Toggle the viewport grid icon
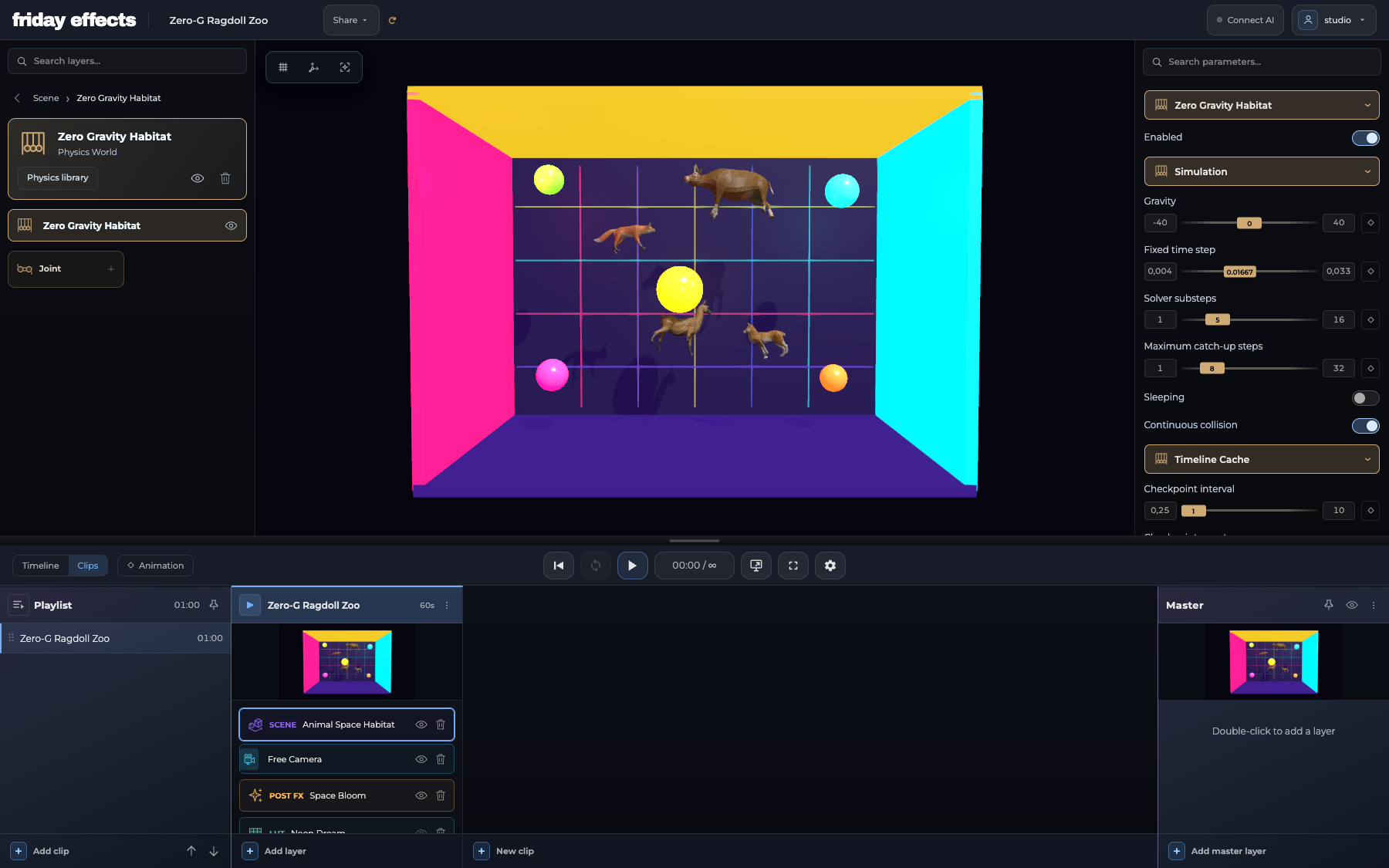This screenshot has width=1389, height=868. pos(283,67)
